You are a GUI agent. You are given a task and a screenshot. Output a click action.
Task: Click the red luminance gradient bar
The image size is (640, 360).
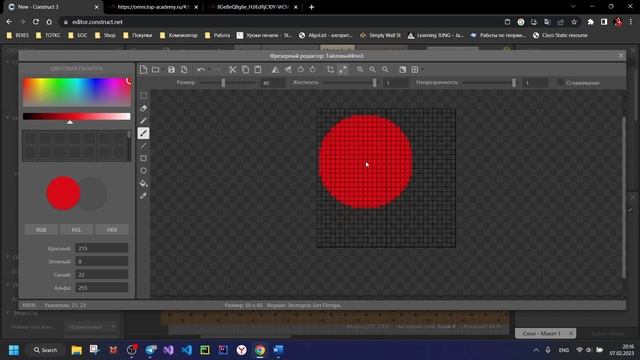tap(77, 116)
